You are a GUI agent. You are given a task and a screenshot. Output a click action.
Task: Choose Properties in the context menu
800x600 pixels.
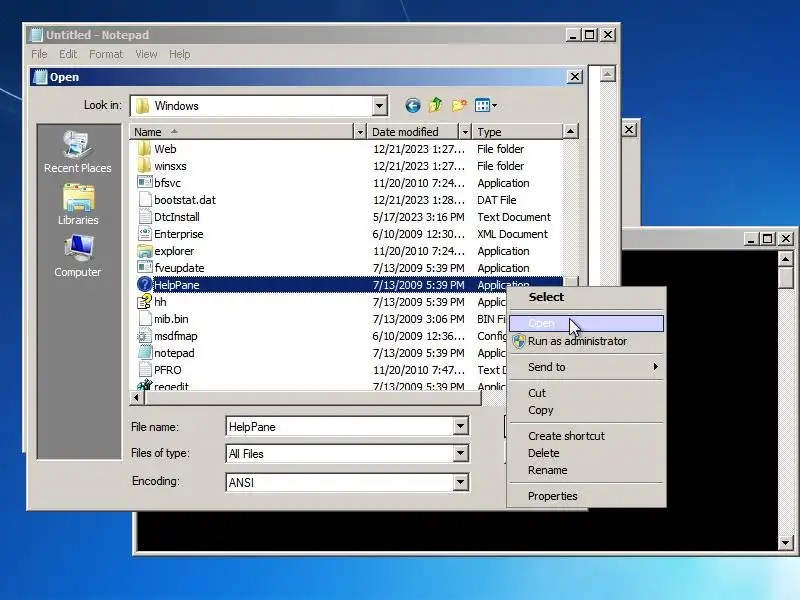[x=587, y=496]
